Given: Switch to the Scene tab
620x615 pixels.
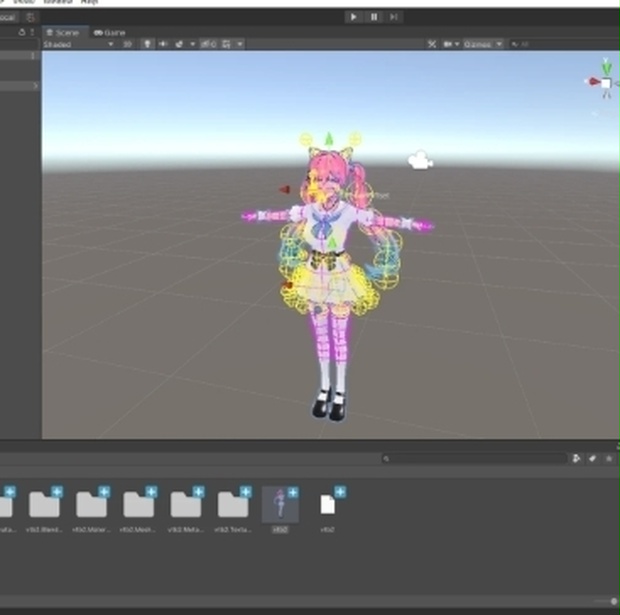Looking at the screenshot, I should click(63, 33).
